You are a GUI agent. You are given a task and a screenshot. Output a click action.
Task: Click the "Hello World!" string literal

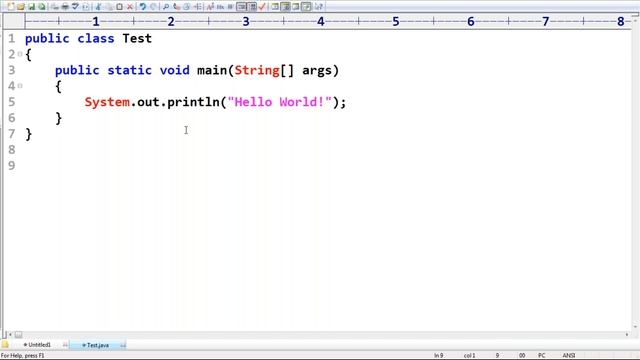[279, 102]
